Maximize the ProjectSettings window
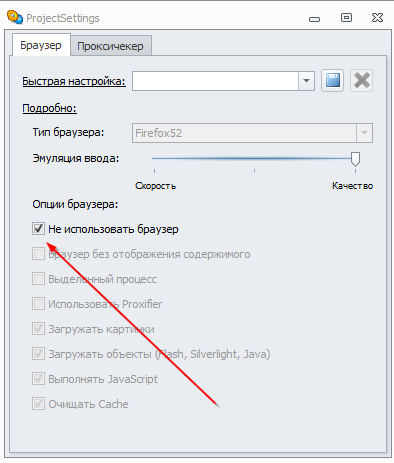The height and width of the screenshot is (463, 394). coord(346,17)
